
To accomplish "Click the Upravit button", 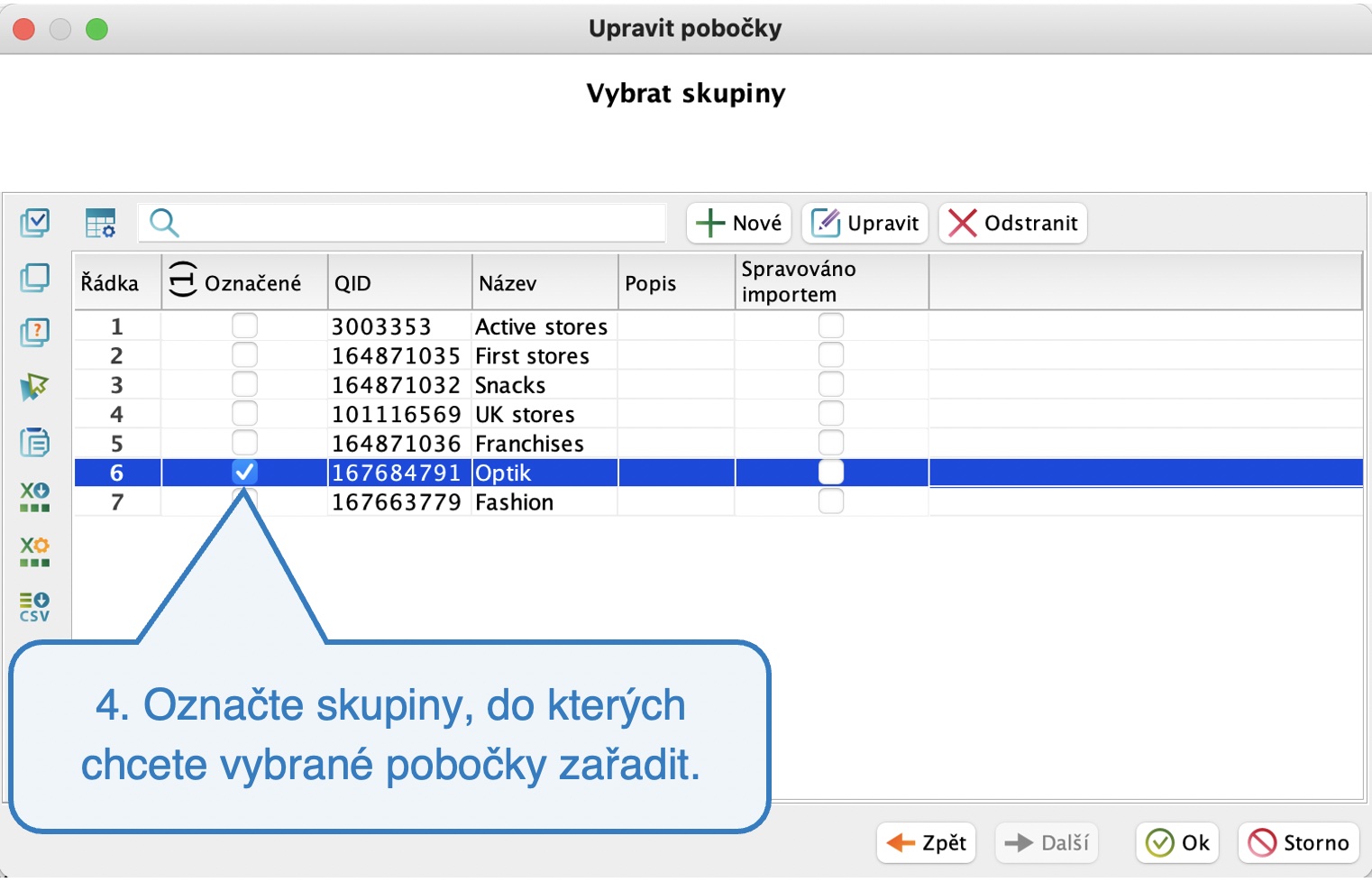I will click(865, 223).
